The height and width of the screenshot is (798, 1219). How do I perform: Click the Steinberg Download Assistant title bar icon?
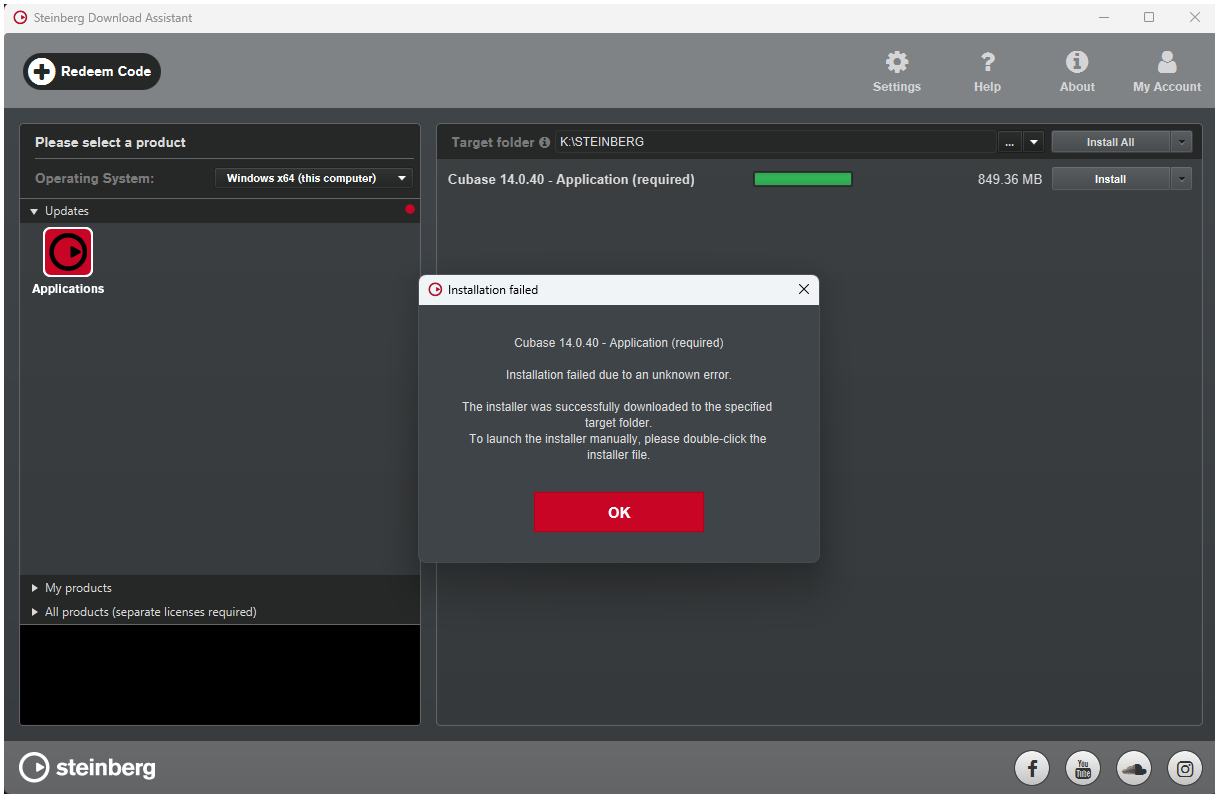(20, 17)
